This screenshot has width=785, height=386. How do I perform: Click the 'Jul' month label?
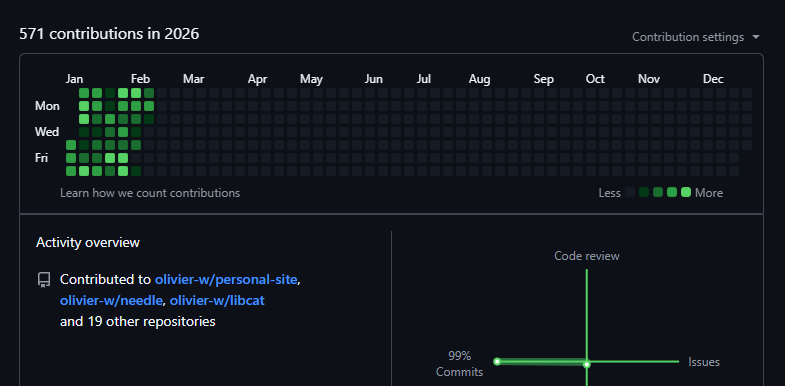424,79
